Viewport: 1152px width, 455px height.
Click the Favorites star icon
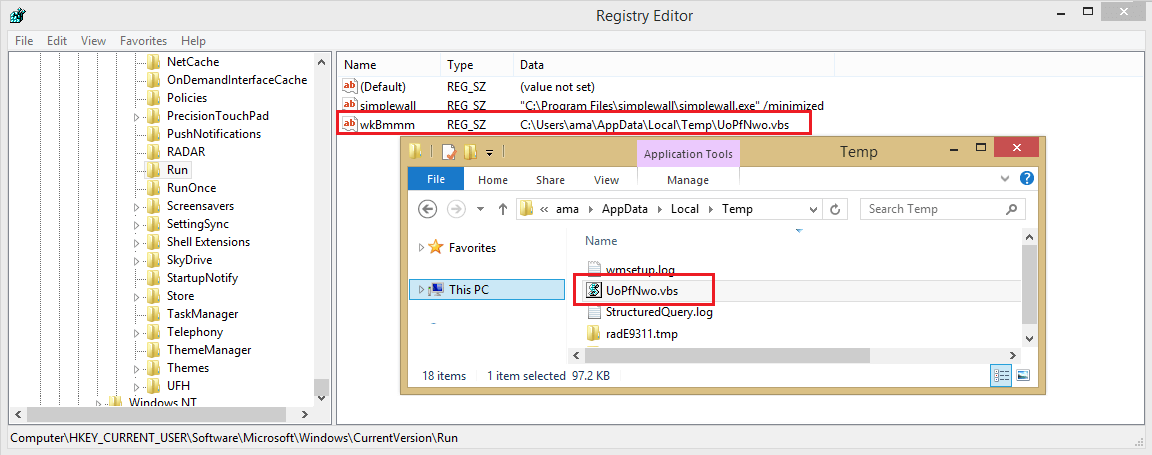point(436,248)
